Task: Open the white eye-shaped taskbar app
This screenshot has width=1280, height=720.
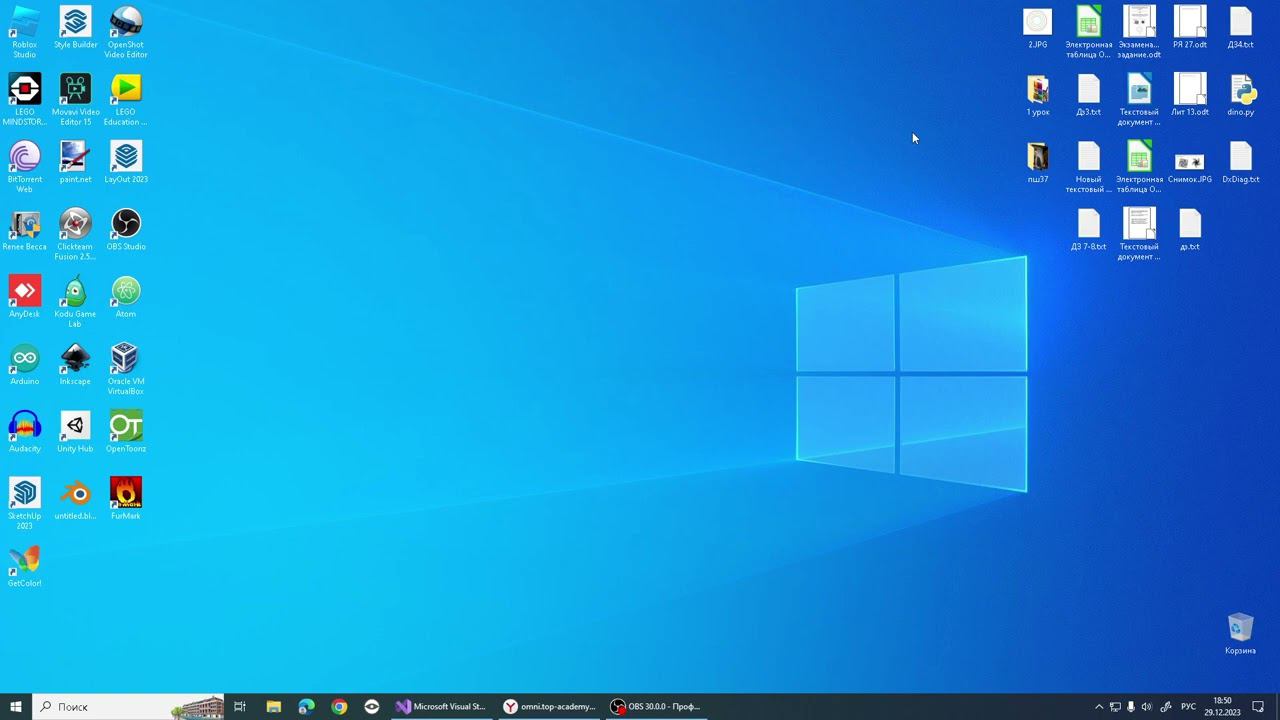Action: pos(372,706)
